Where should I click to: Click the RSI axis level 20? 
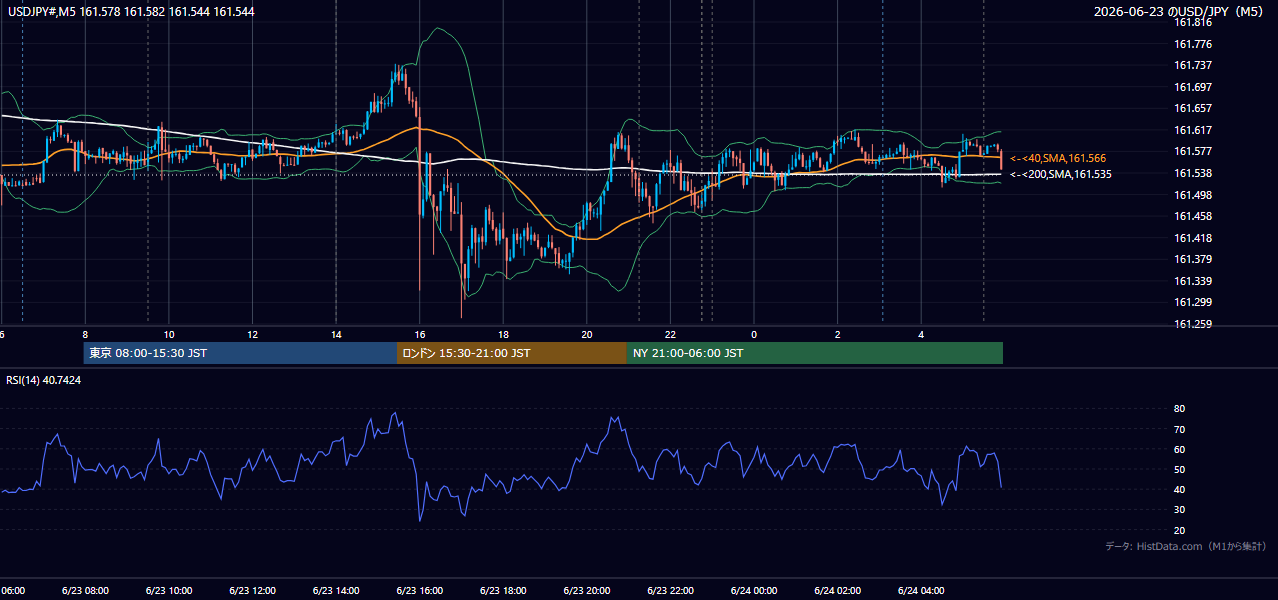1180,530
